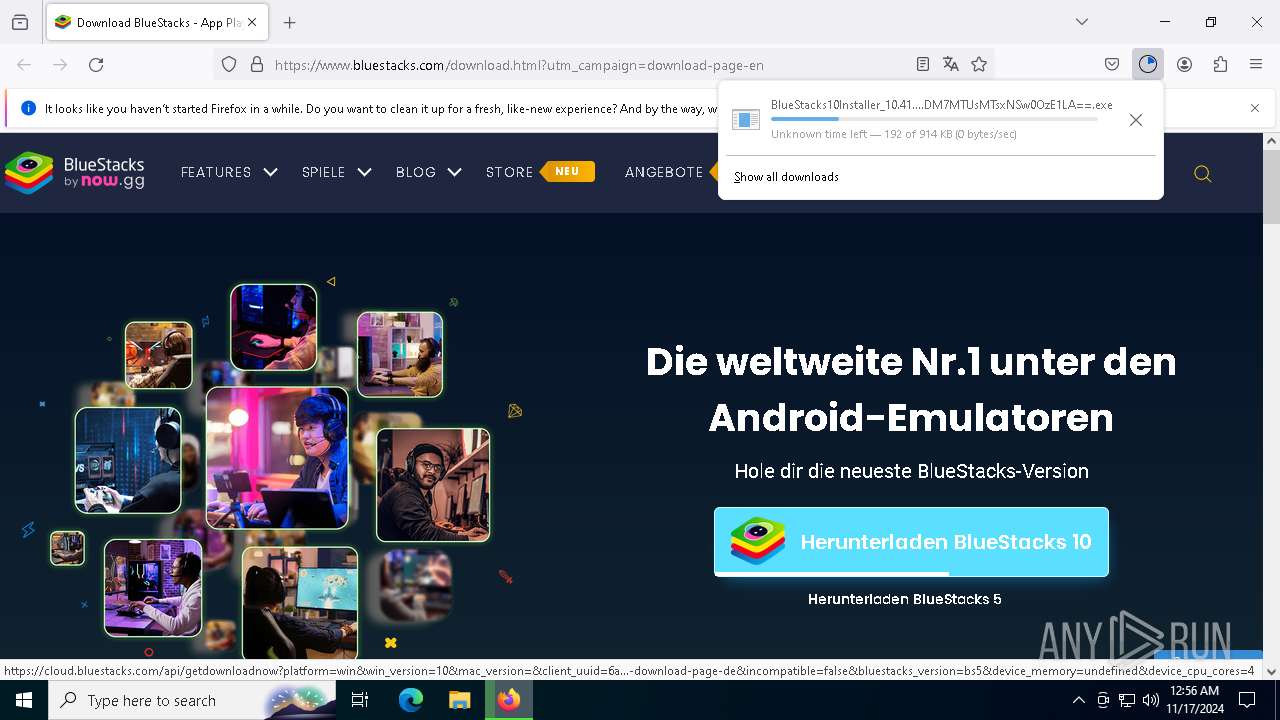Bookmark this page with star icon
1280x720 pixels.
pyautogui.click(x=979, y=65)
